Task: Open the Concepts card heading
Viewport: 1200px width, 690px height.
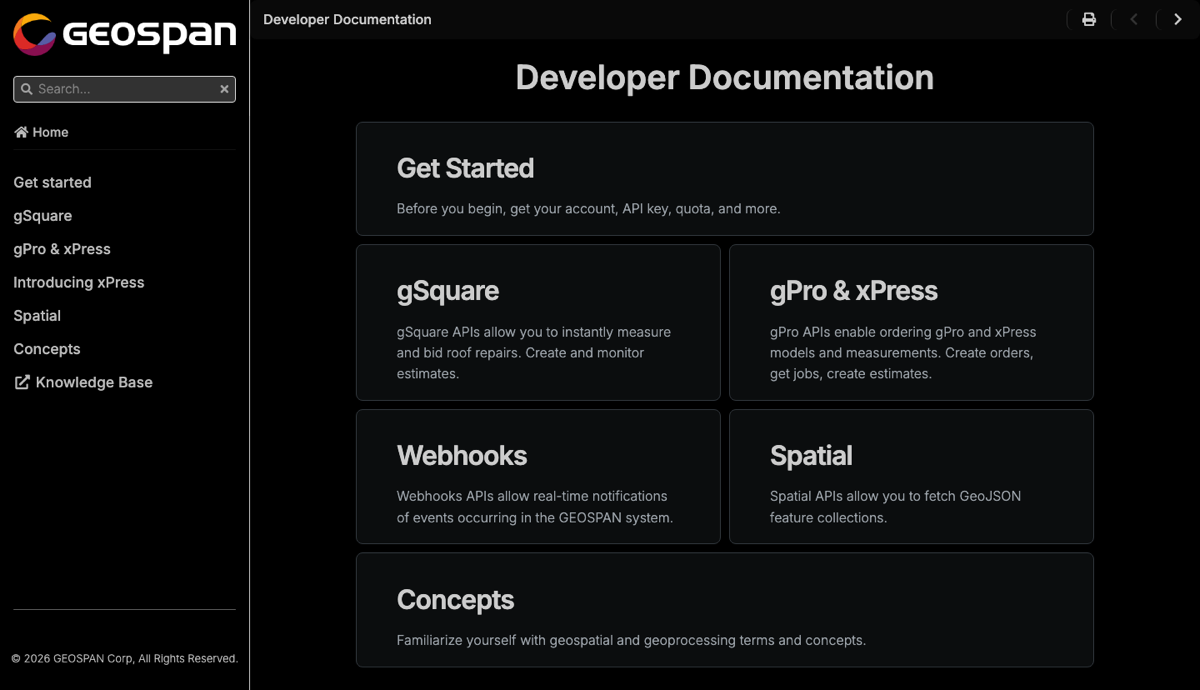Action: (x=455, y=599)
